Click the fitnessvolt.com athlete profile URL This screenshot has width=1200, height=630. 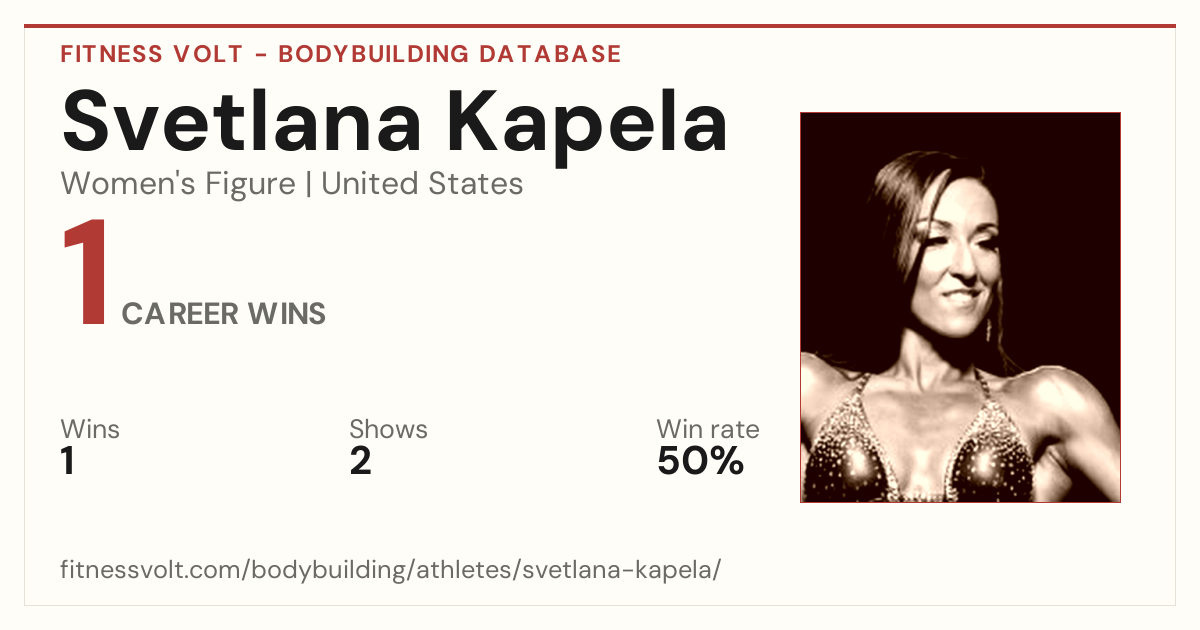(391, 571)
